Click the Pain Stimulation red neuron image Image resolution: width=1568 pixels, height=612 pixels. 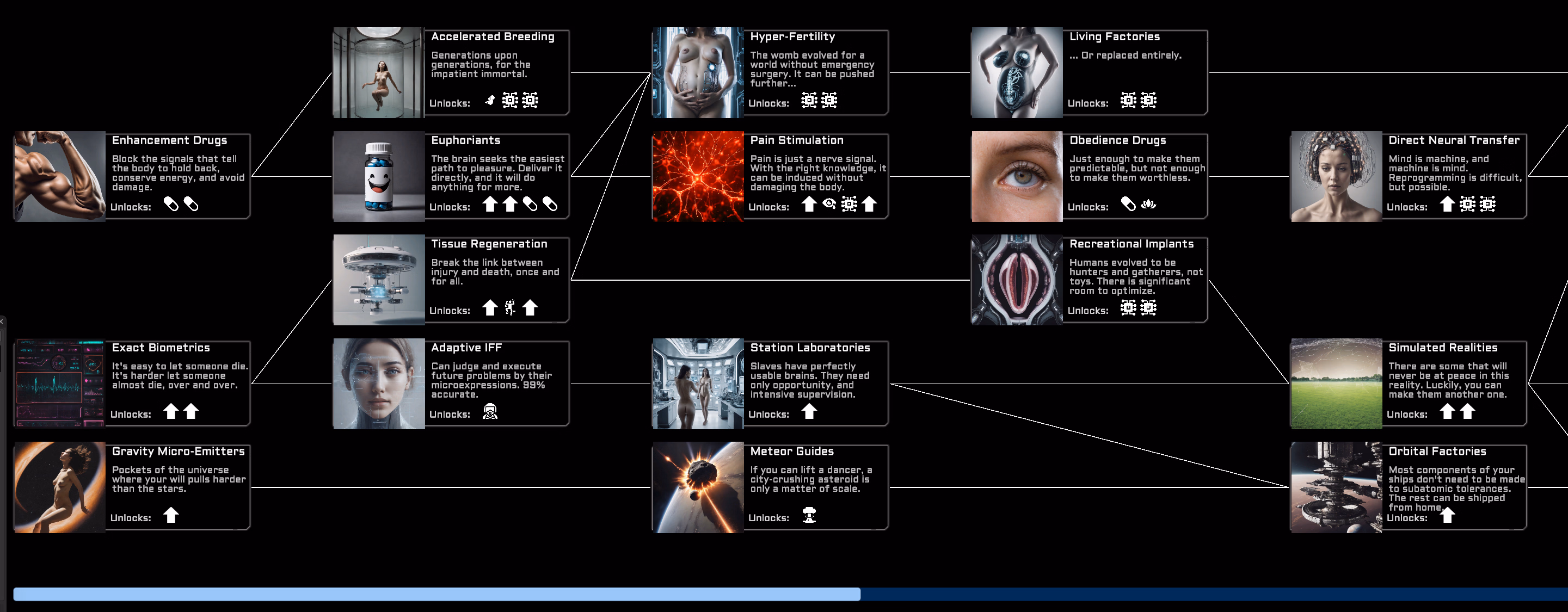[x=698, y=176]
